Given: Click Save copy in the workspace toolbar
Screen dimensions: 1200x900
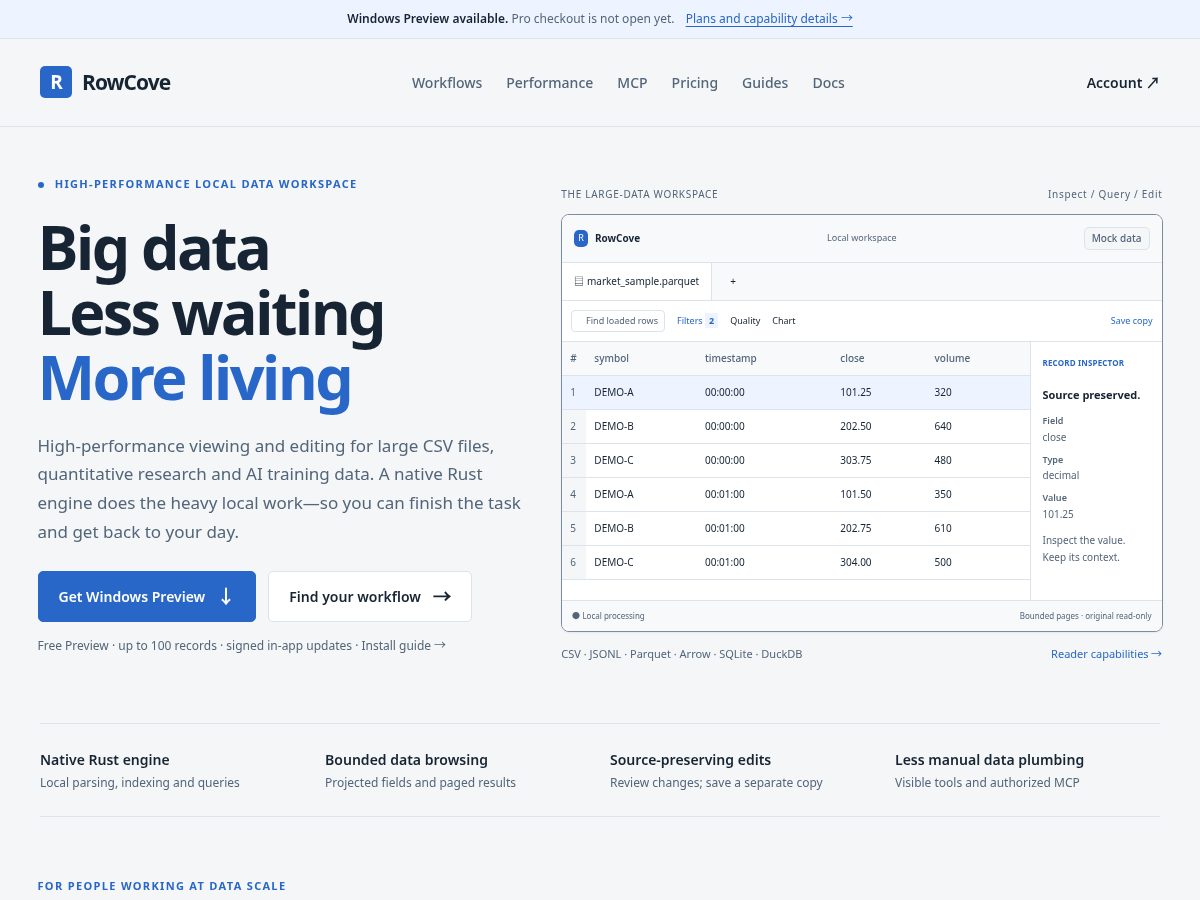Looking at the screenshot, I should pos(1131,321).
